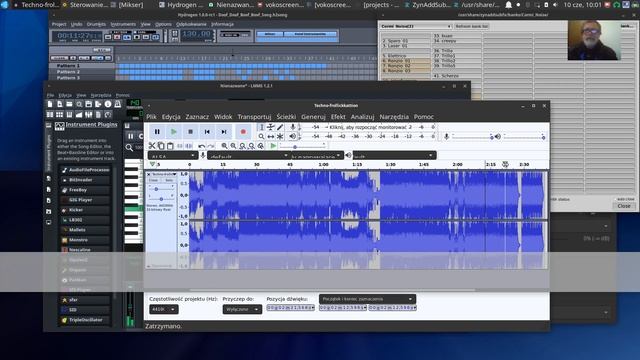Click recording meter microphone icon in Audacity
Viewport: 640px width, 360px height.
tap(293, 127)
